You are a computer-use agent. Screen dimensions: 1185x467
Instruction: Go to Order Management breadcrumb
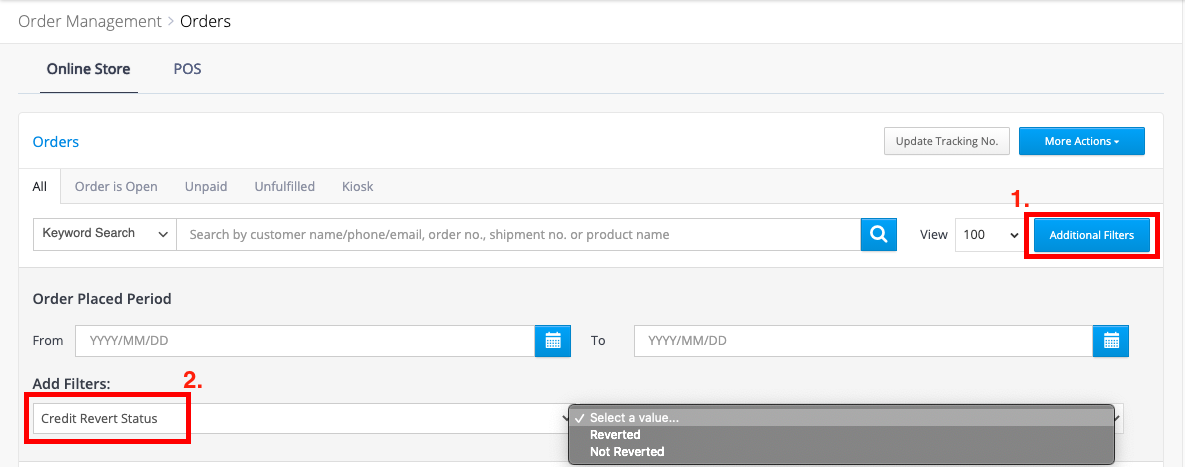pyautogui.click(x=90, y=21)
